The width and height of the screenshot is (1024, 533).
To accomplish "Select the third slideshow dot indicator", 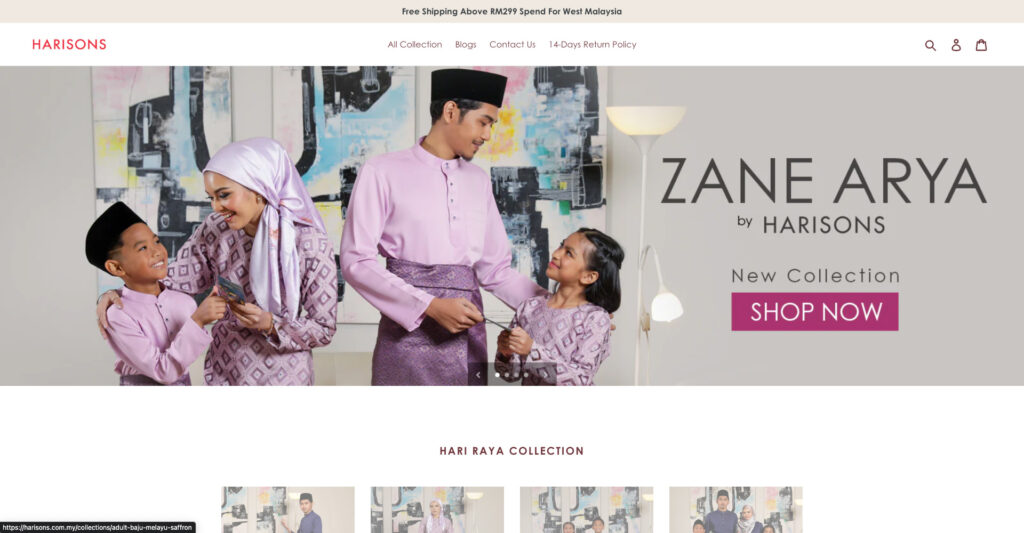I will tap(516, 375).
